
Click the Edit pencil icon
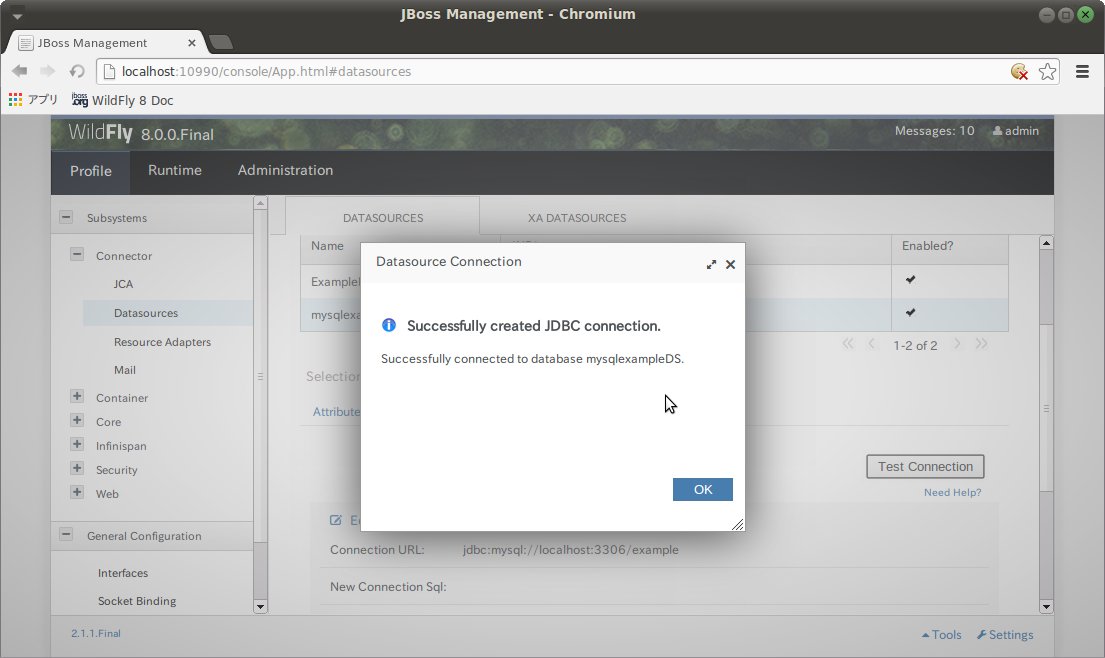pyautogui.click(x=335, y=520)
